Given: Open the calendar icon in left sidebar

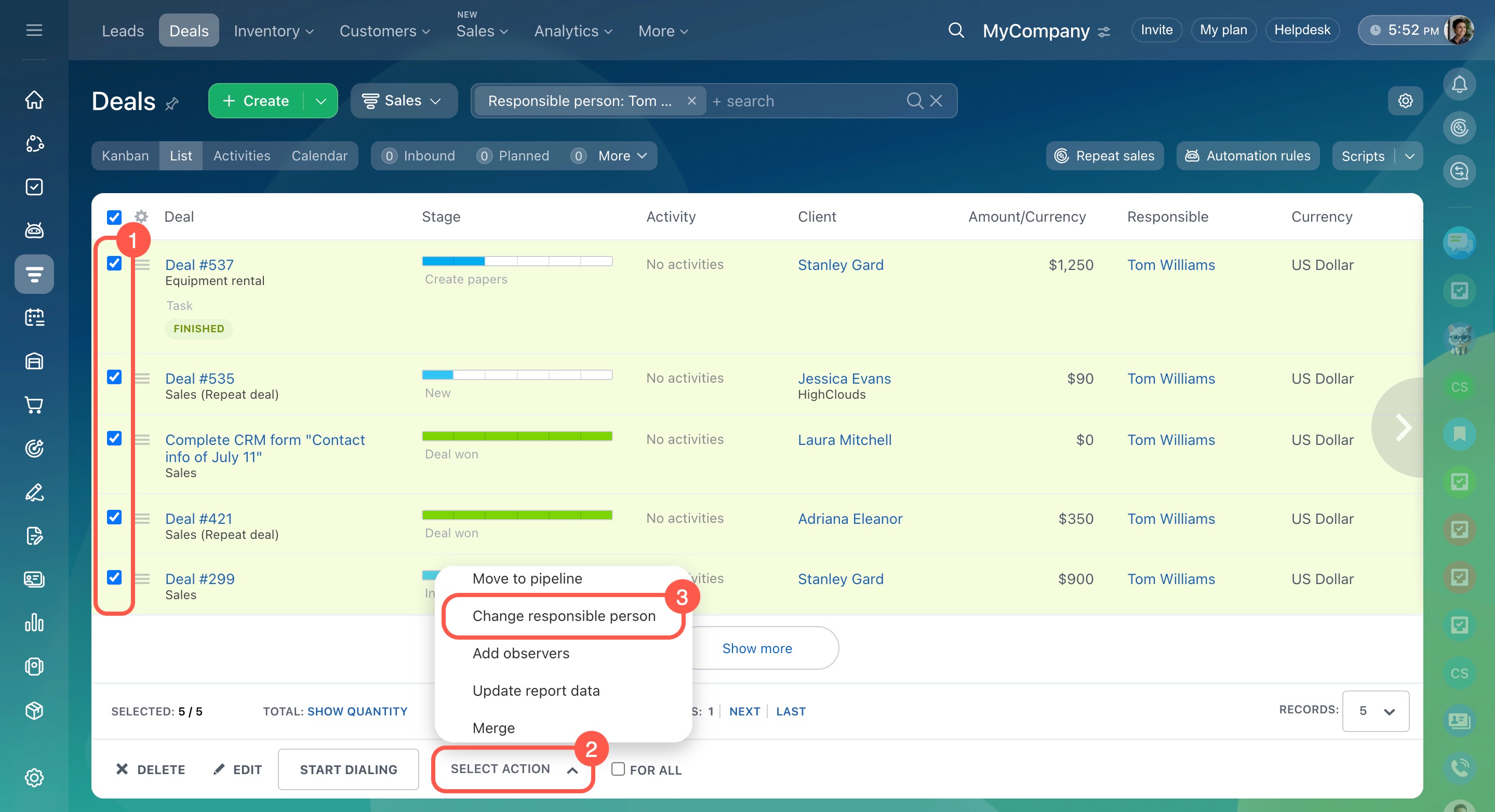Looking at the screenshot, I should [x=34, y=317].
